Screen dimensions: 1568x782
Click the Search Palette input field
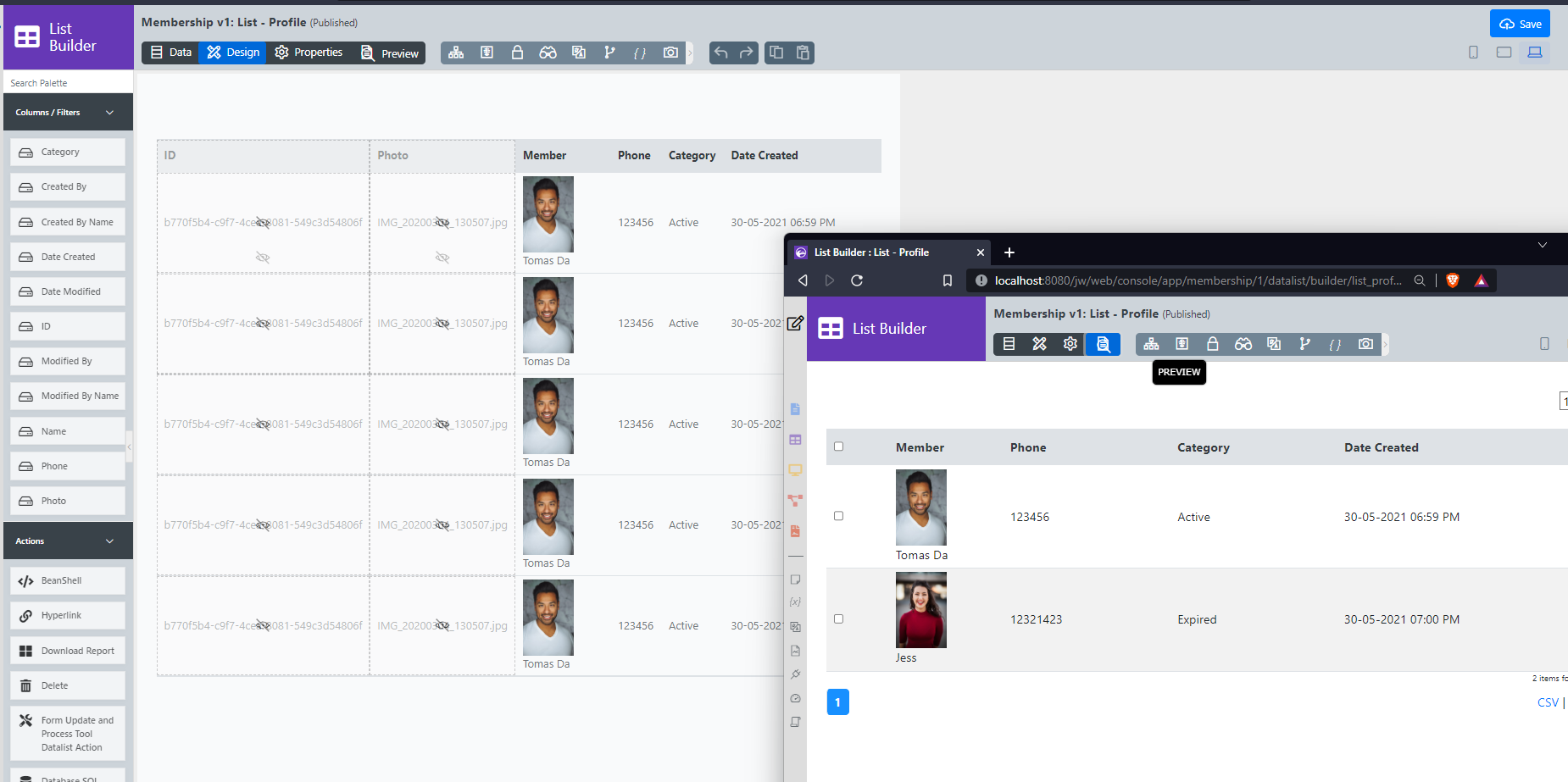(68, 83)
